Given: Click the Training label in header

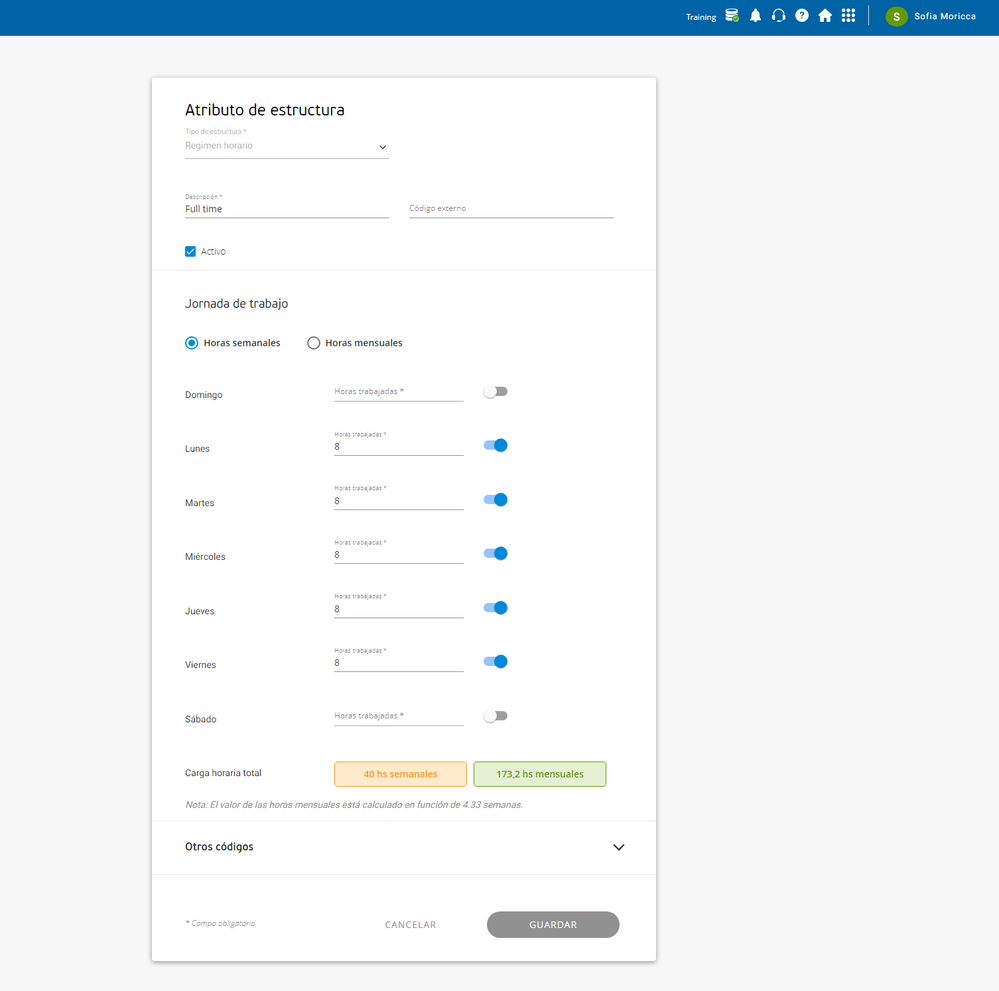Looking at the screenshot, I should click(701, 17).
